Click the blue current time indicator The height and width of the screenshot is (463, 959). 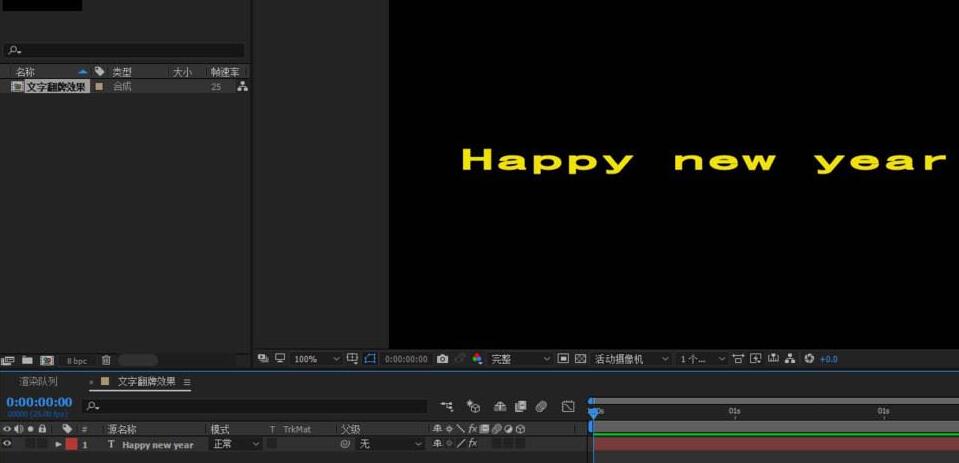point(593,413)
